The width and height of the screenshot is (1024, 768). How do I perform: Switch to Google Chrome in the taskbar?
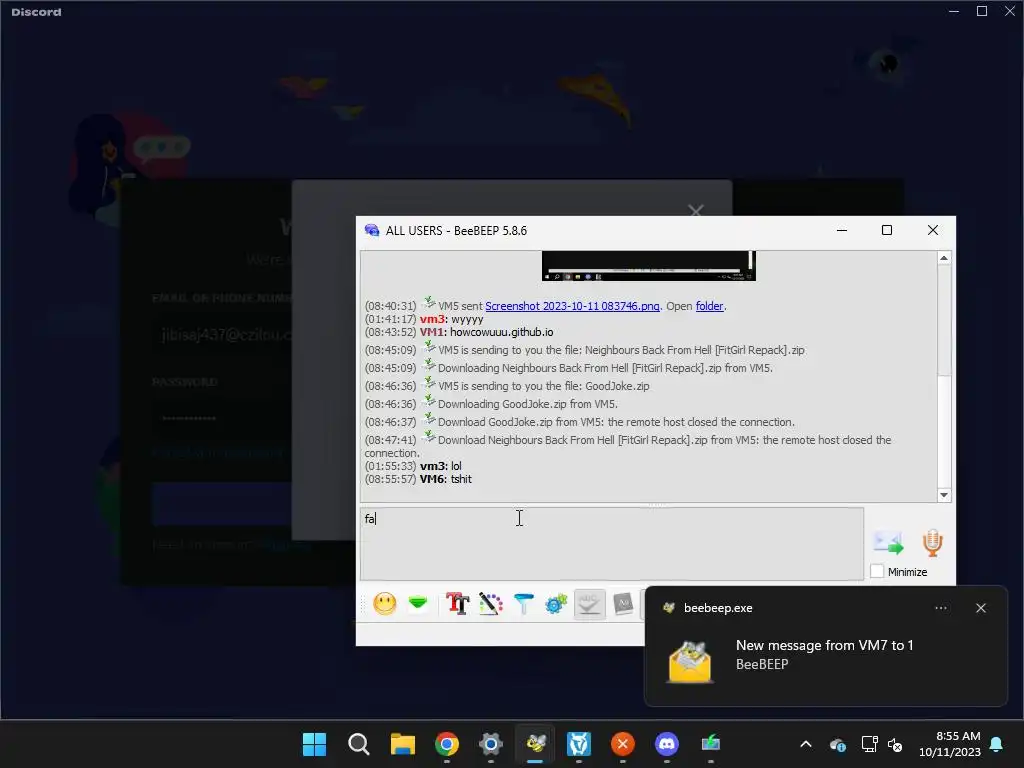click(447, 744)
